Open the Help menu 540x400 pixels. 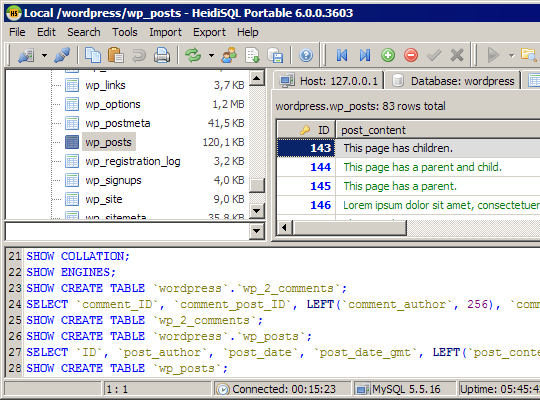pos(248,32)
